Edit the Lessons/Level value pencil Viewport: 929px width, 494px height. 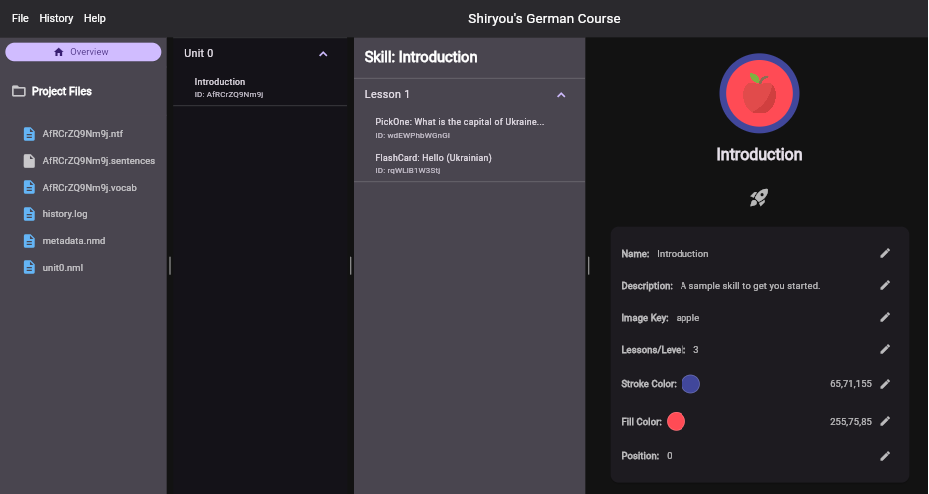point(884,350)
